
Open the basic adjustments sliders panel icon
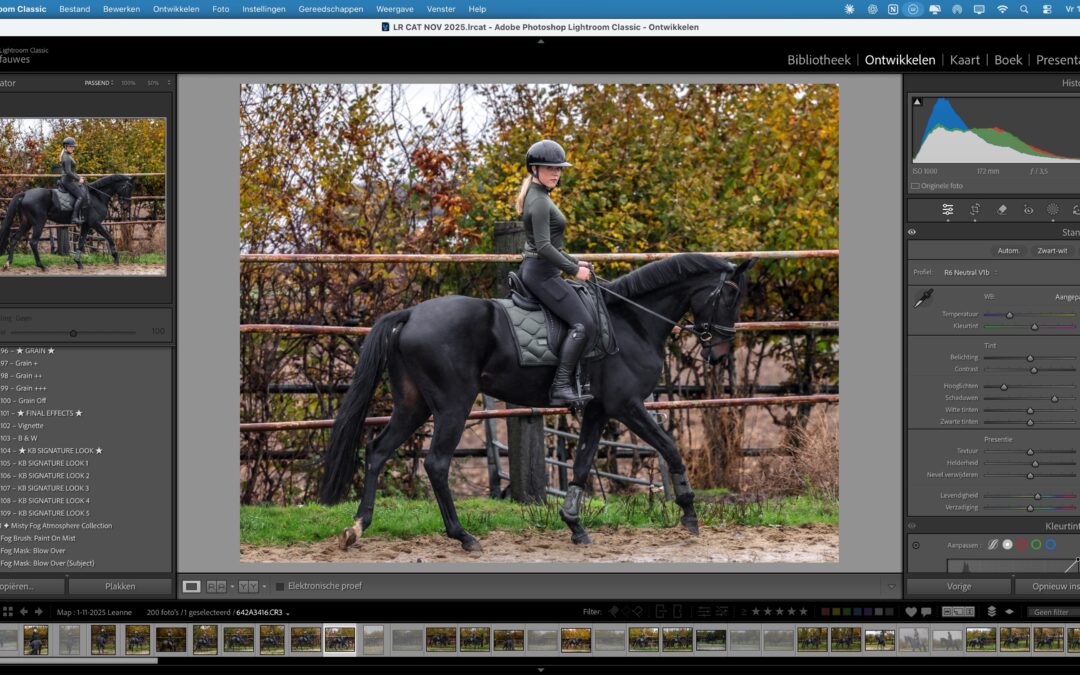pos(947,209)
